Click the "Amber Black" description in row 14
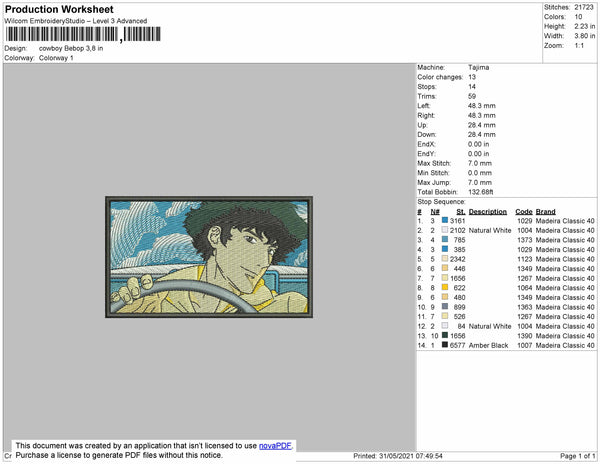600x464 pixels. pyautogui.click(x=489, y=345)
